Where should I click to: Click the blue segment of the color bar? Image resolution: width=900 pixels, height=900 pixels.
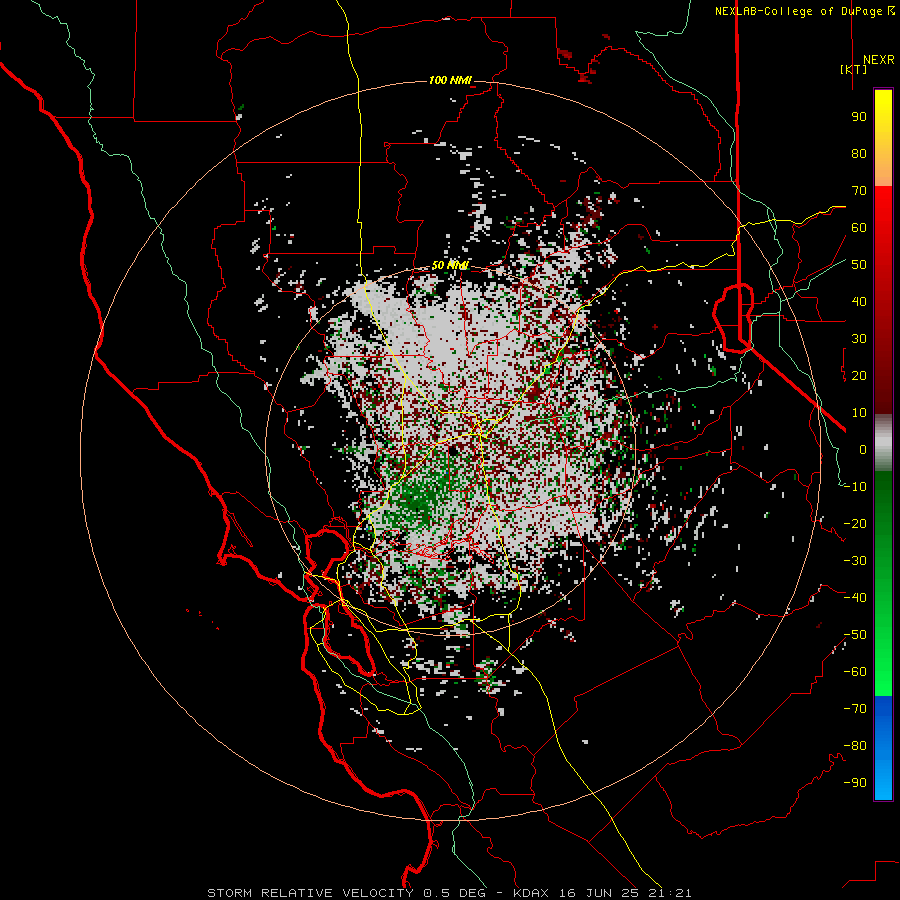click(x=883, y=747)
